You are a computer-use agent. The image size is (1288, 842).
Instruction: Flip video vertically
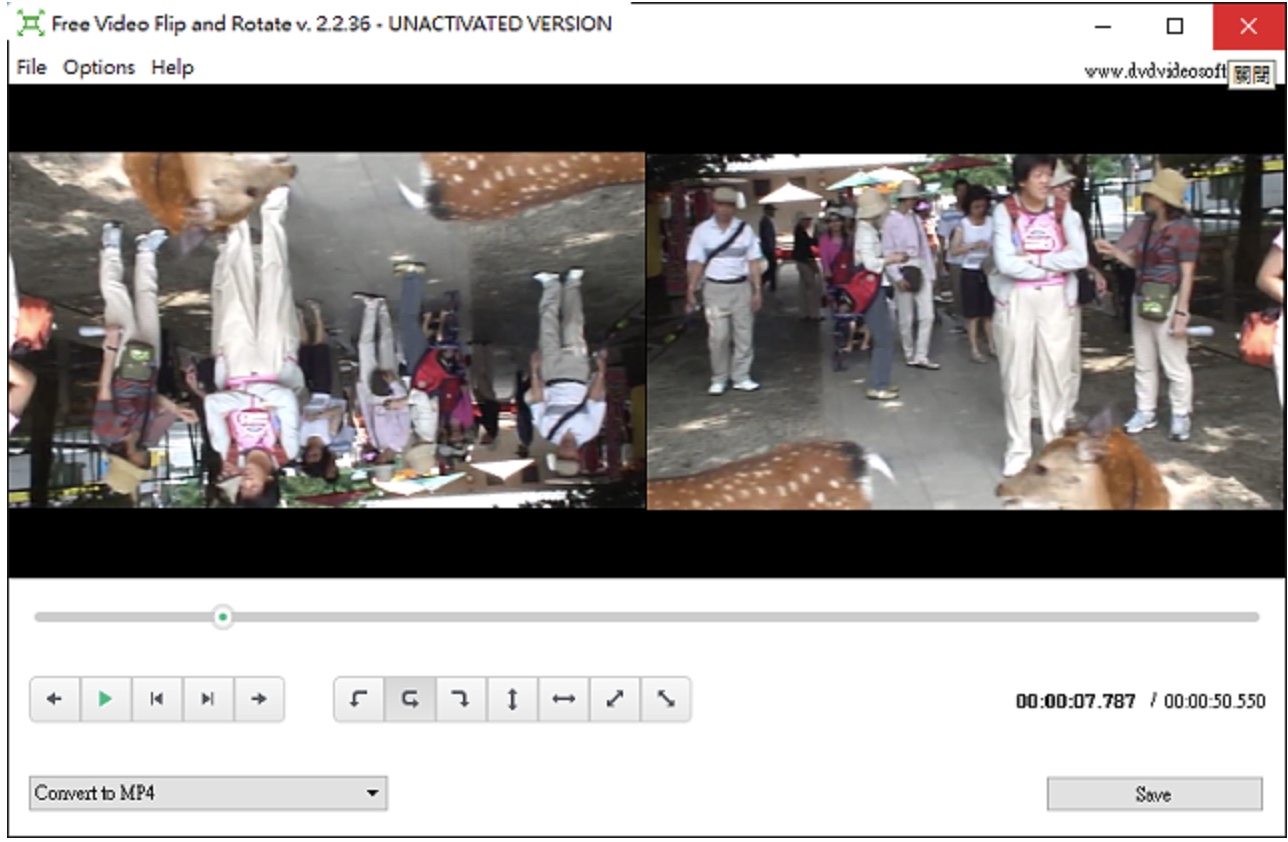click(x=512, y=699)
